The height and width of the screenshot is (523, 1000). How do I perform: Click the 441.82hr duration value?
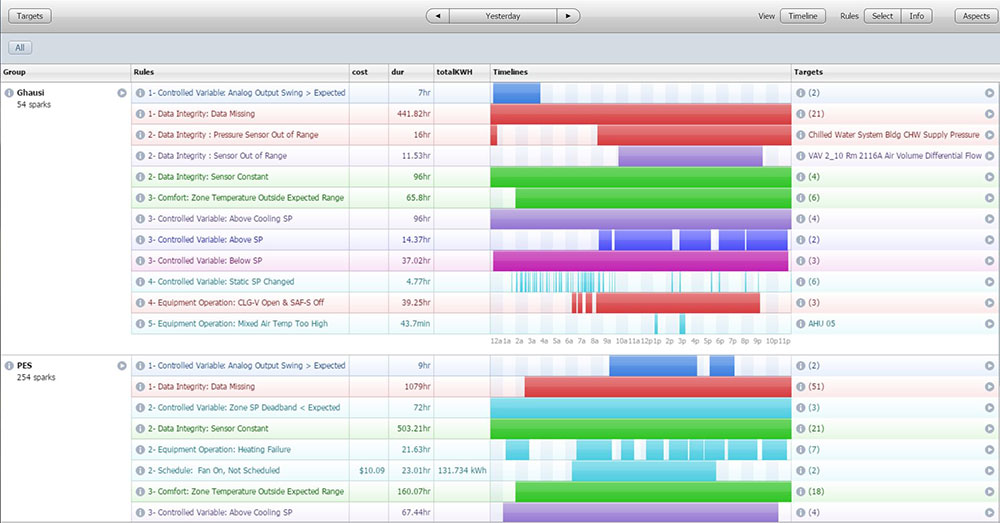pos(414,114)
